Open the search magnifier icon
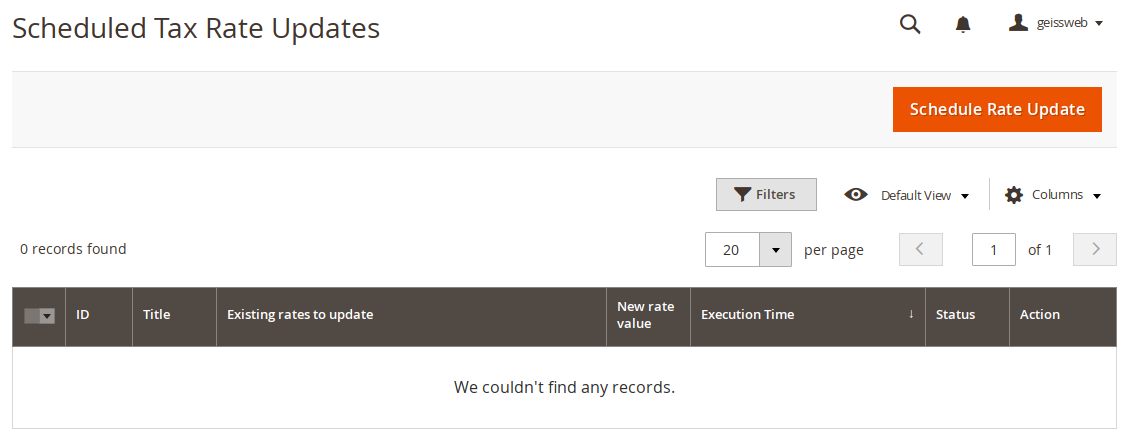This screenshot has height=438, width=1128. click(910, 24)
